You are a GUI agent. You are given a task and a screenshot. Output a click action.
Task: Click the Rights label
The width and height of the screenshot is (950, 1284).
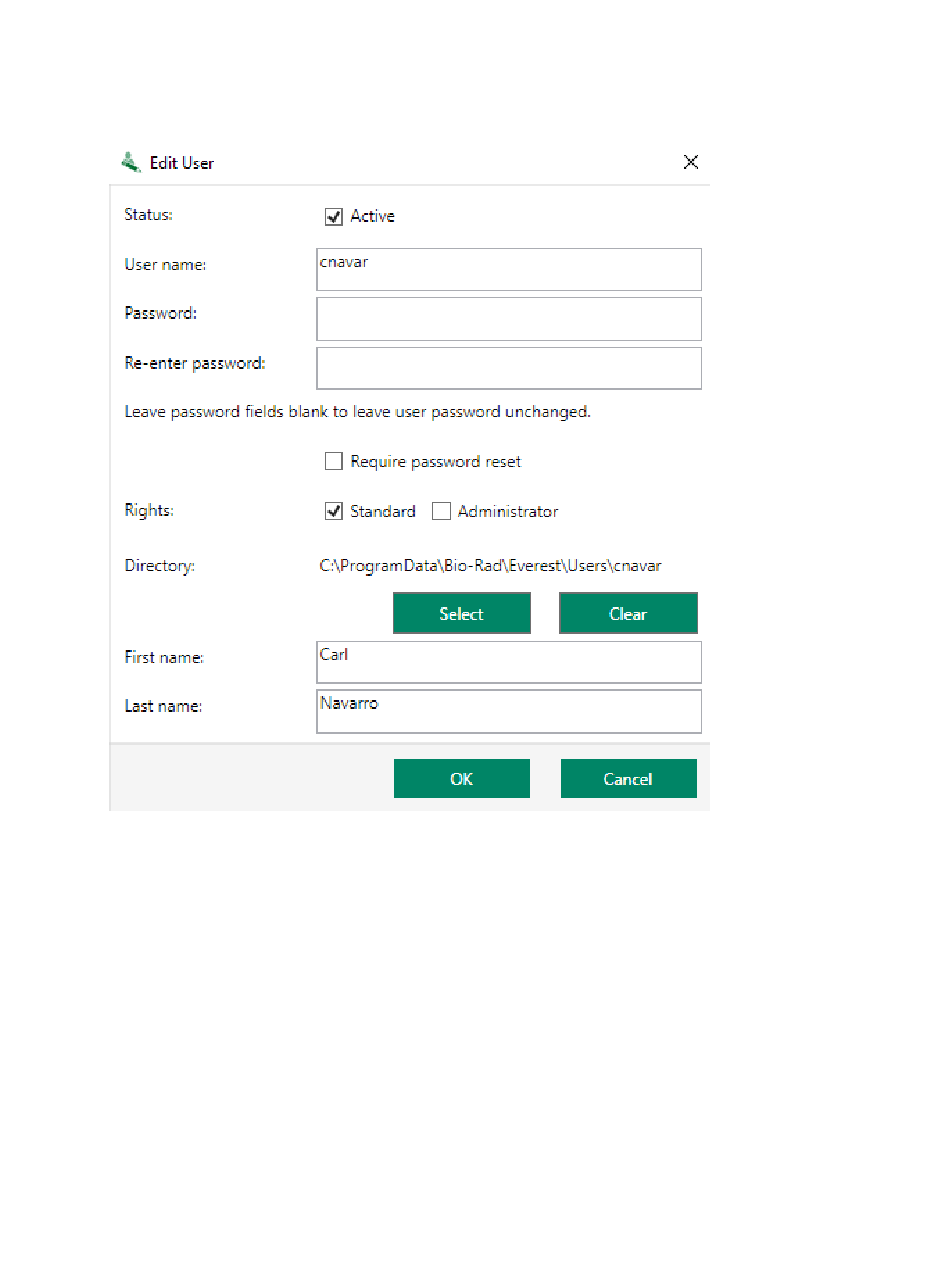pyautogui.click(x=149, y=511)
